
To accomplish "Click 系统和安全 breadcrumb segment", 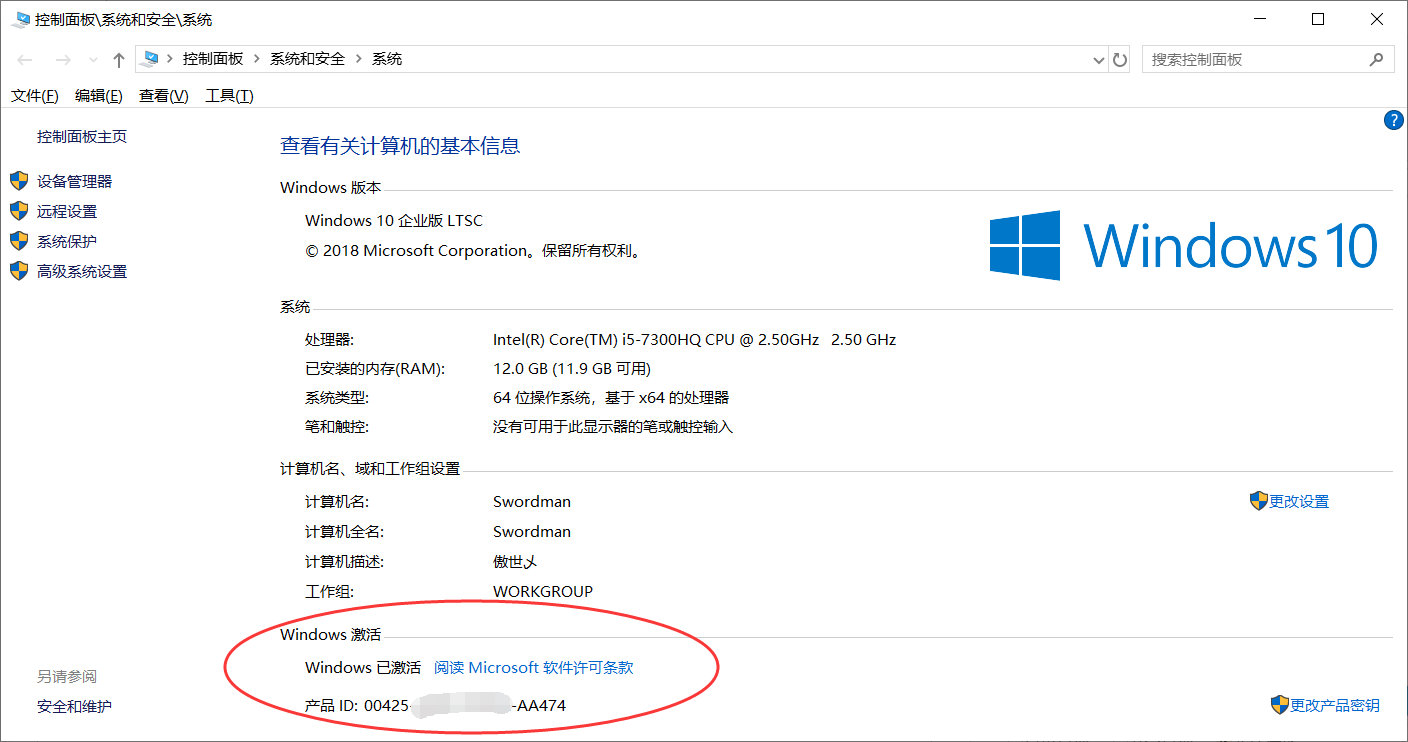I will coord(307,59).
